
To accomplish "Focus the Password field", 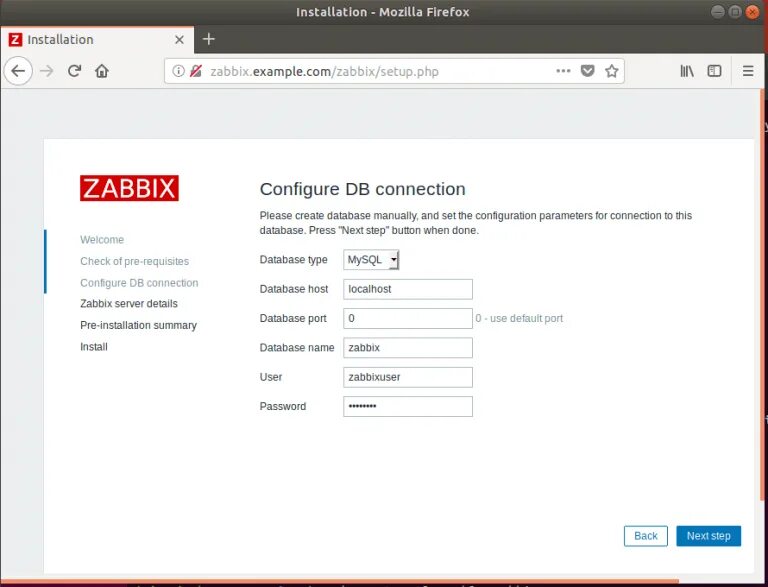I will click(408, 406).
